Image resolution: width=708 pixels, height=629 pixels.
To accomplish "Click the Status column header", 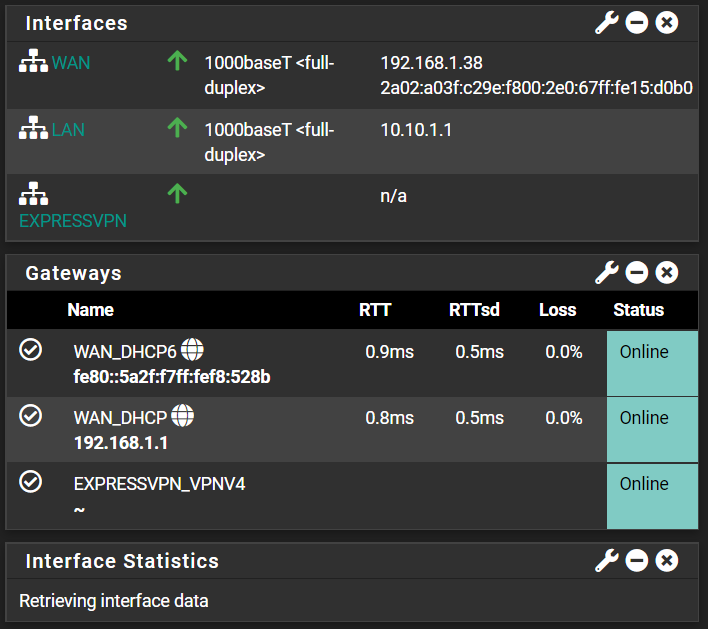I will 638,310.
